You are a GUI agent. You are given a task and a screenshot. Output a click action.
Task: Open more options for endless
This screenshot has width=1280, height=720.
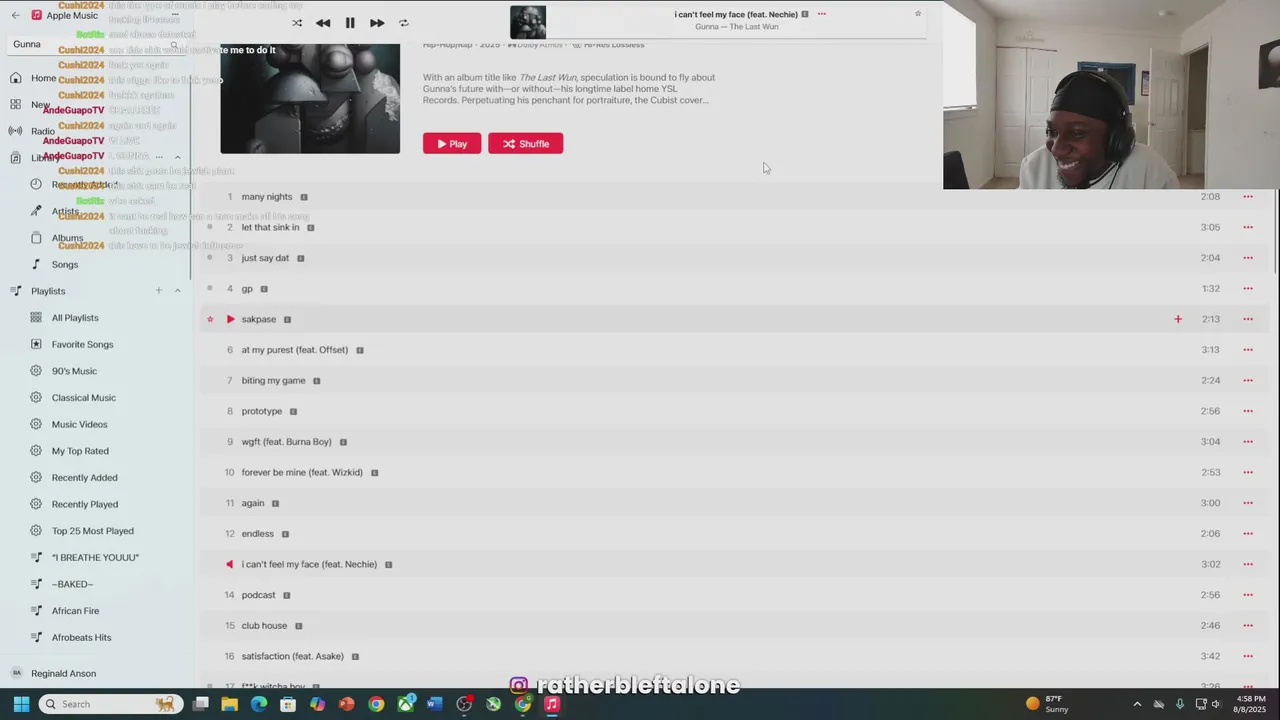tap(1248, 533)
